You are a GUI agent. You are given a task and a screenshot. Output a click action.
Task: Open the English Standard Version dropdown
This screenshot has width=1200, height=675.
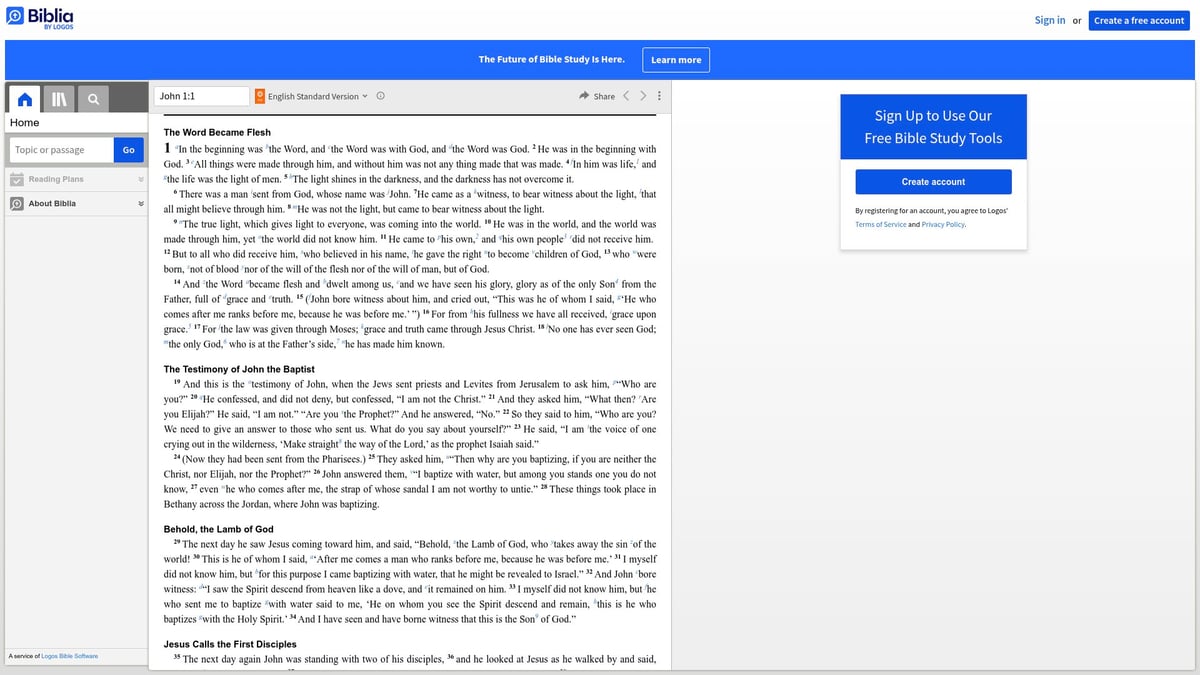click(317, 96)
